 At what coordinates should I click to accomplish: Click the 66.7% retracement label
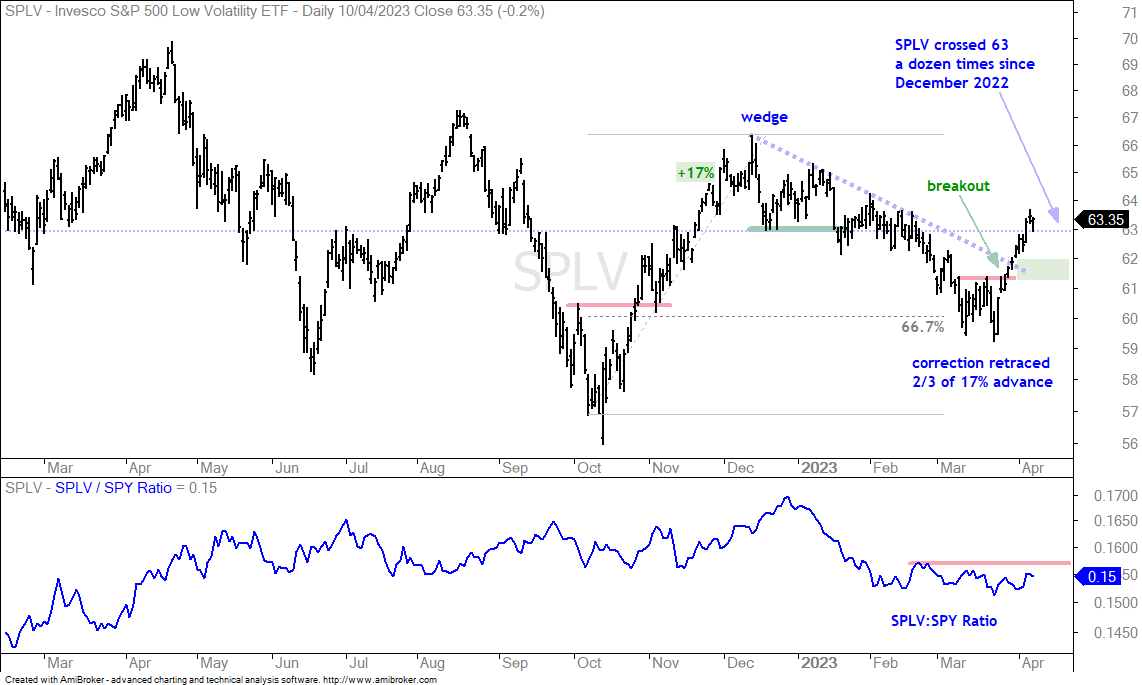[x=922, y=327]
